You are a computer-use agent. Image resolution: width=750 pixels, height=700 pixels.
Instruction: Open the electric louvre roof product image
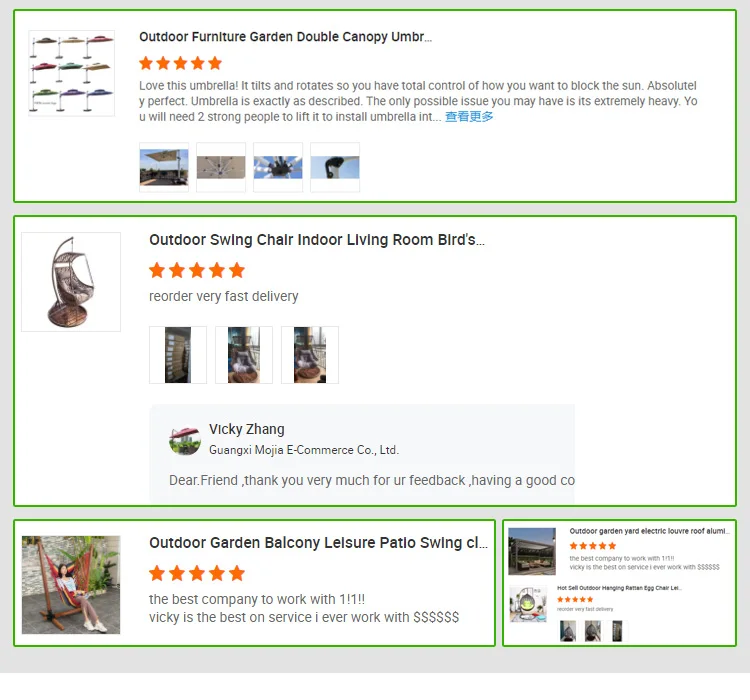click(x=532, y=551)
